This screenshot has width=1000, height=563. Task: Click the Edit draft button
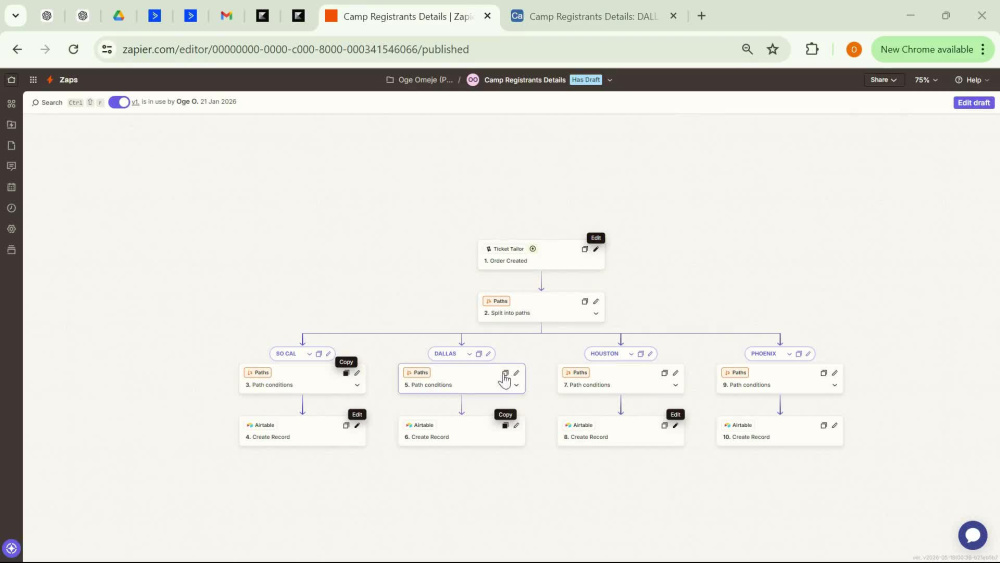tap(974, 103)
